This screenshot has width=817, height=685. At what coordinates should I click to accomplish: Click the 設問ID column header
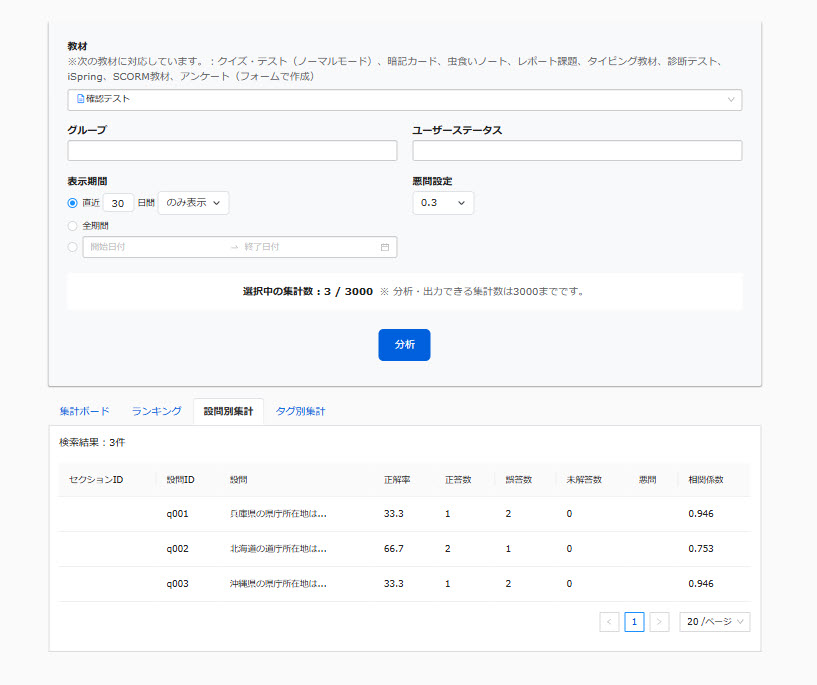[x=180, y=480]
